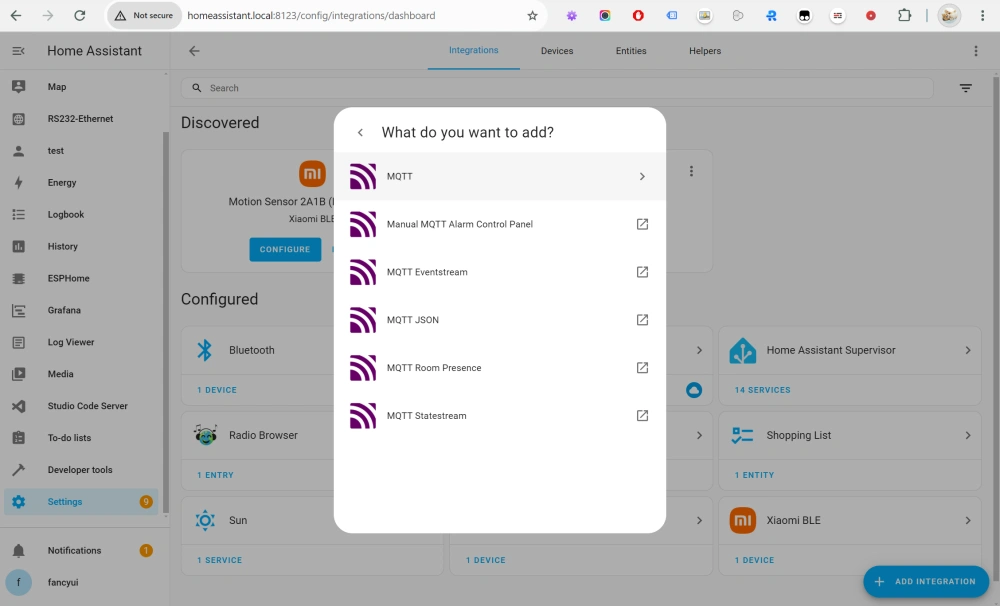Expand Shopping List integration

(968, 435)
